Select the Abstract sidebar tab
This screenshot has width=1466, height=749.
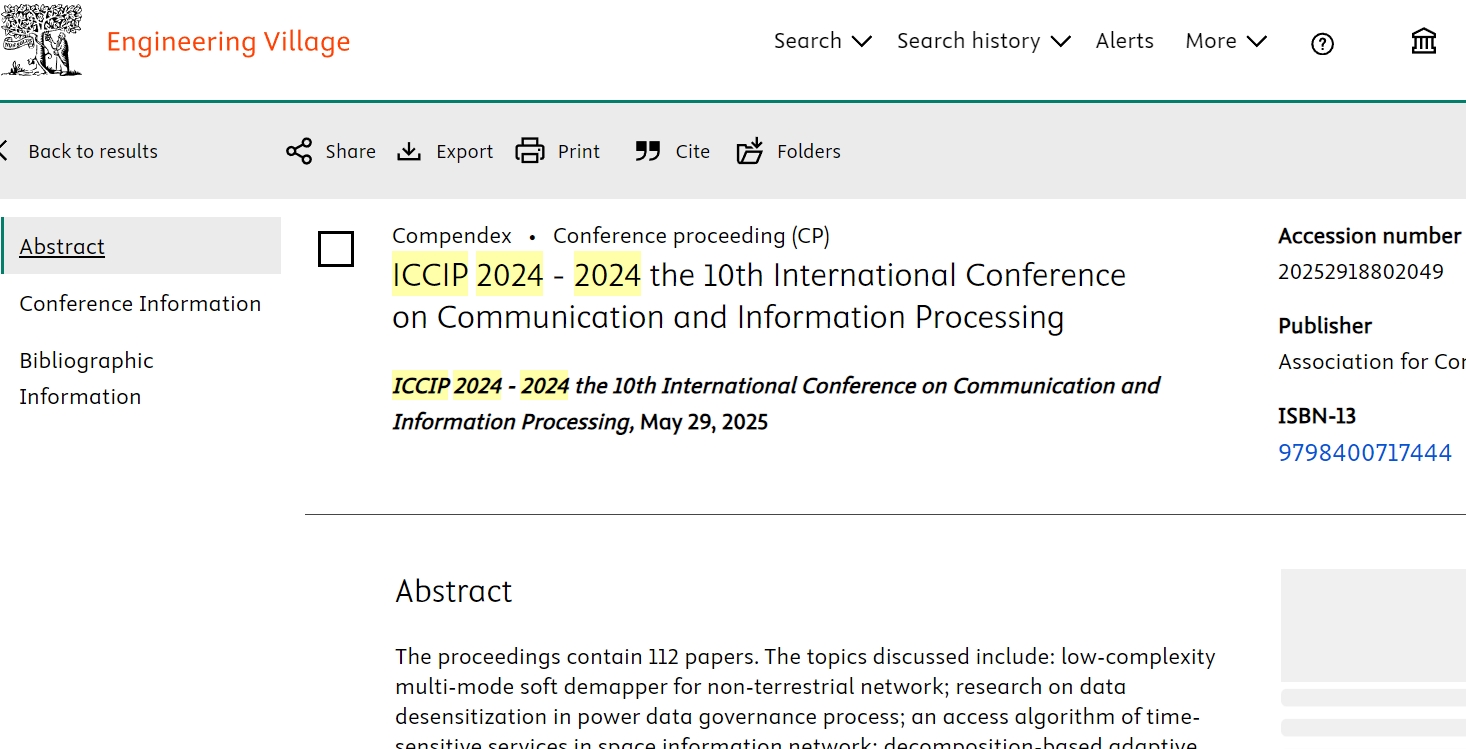pos(62,246)
